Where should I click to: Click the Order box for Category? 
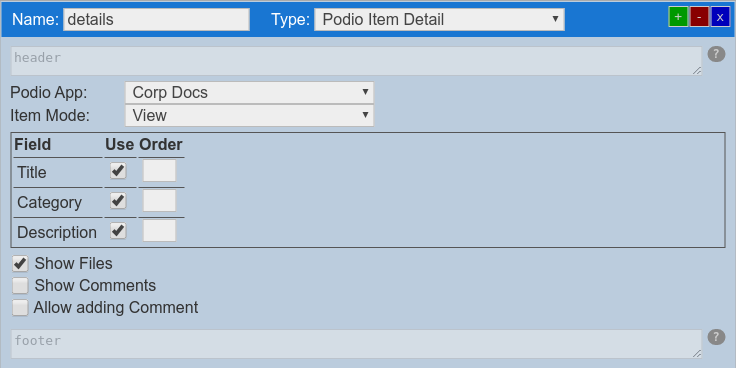tap(160, 201)
